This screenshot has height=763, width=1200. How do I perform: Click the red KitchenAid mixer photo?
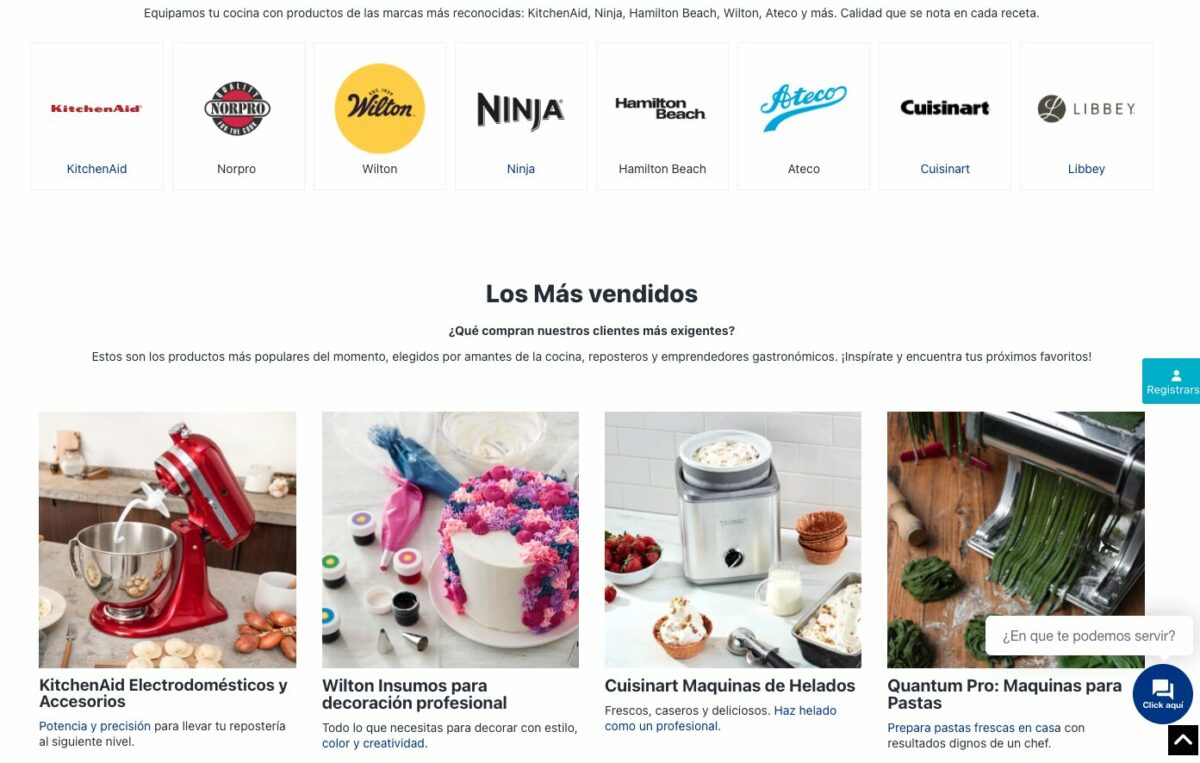tap(167, 540)
